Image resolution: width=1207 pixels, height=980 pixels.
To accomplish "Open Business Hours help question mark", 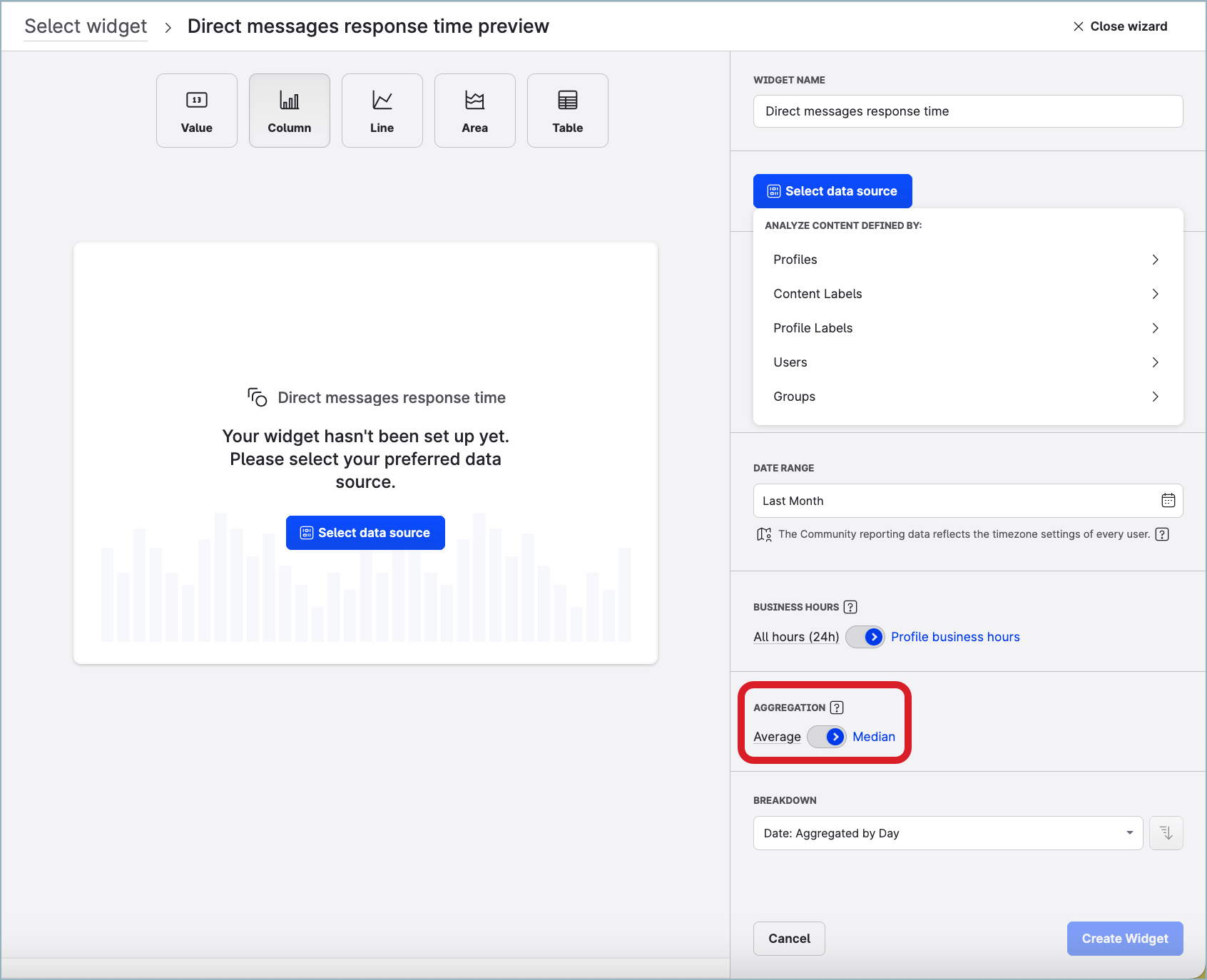I will [850, 607].
